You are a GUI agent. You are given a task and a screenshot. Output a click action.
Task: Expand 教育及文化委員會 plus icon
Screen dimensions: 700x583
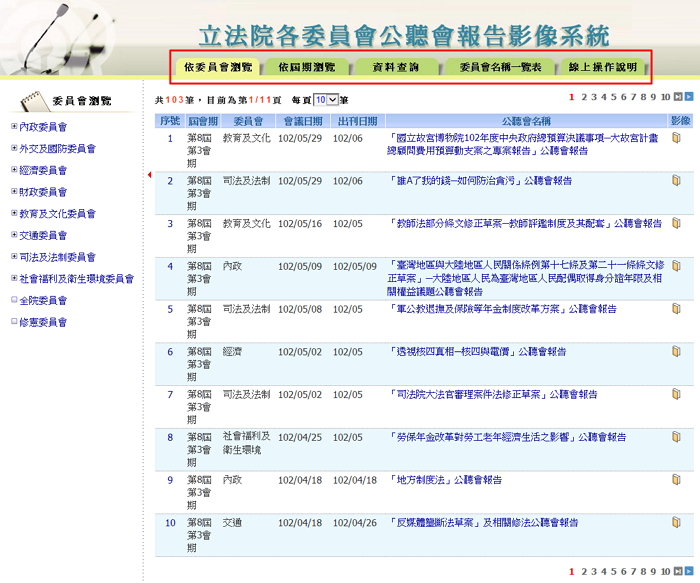14,213
